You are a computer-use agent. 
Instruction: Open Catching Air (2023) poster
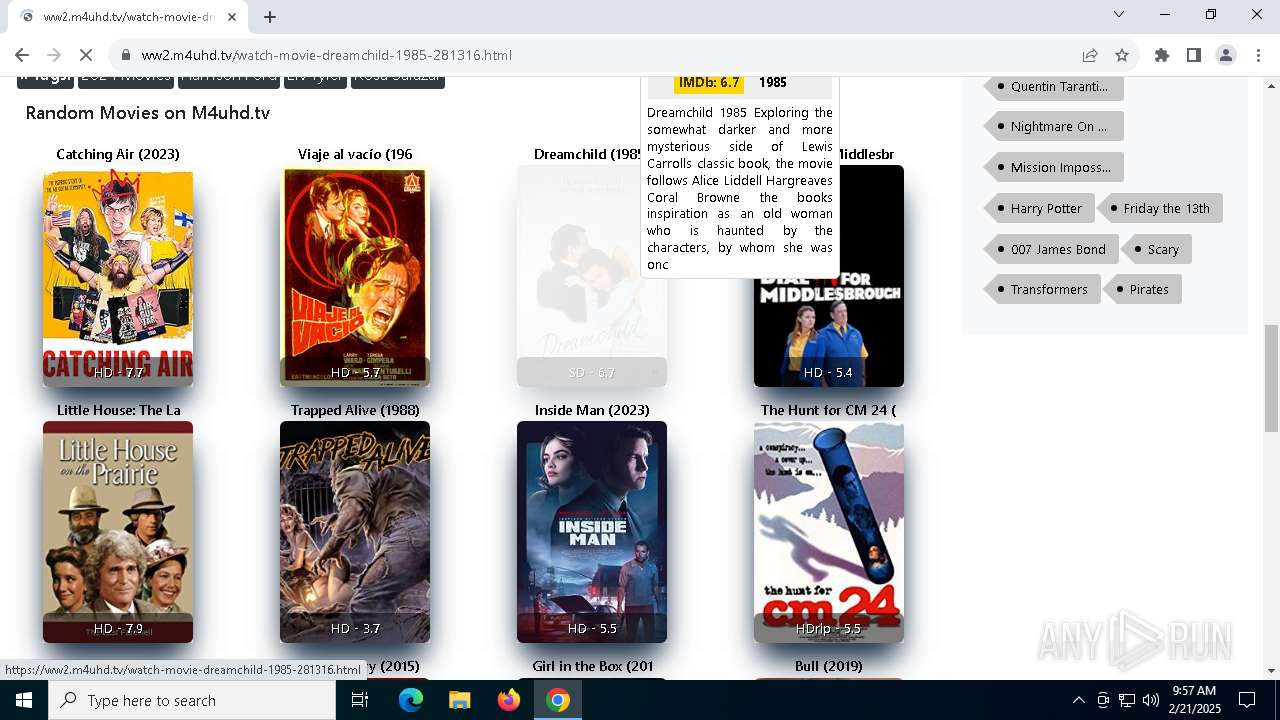(x=118, y=276)
